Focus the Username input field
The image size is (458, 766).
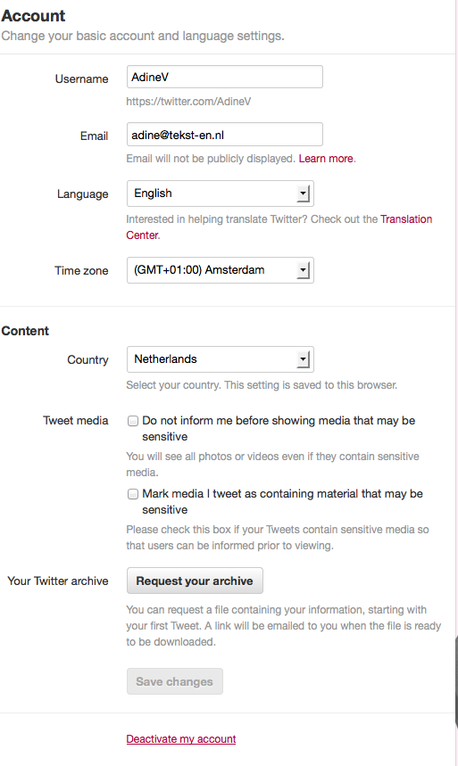coord(225,77)
